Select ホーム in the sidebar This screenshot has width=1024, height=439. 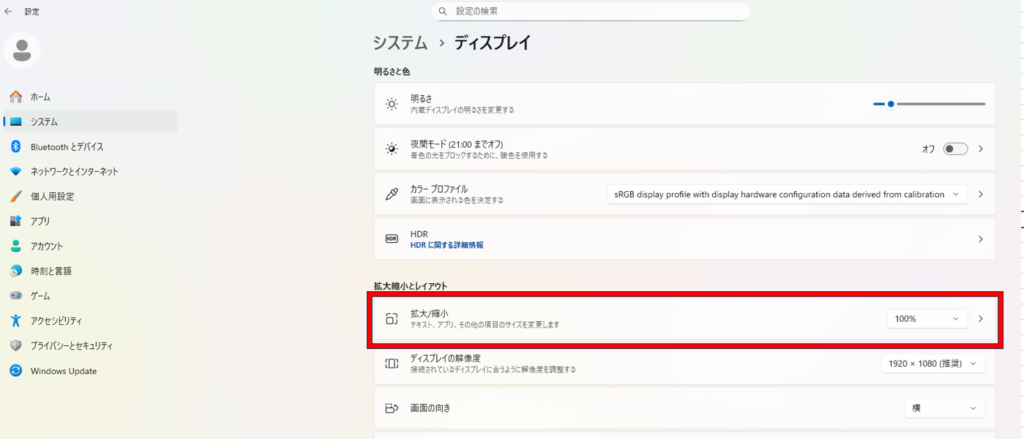coord(40,97)
